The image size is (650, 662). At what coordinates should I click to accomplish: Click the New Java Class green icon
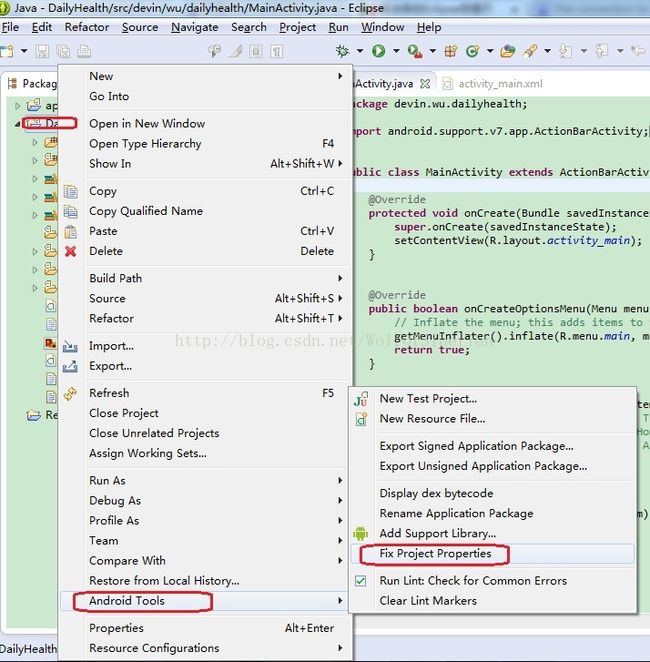(x=472, y=51)
